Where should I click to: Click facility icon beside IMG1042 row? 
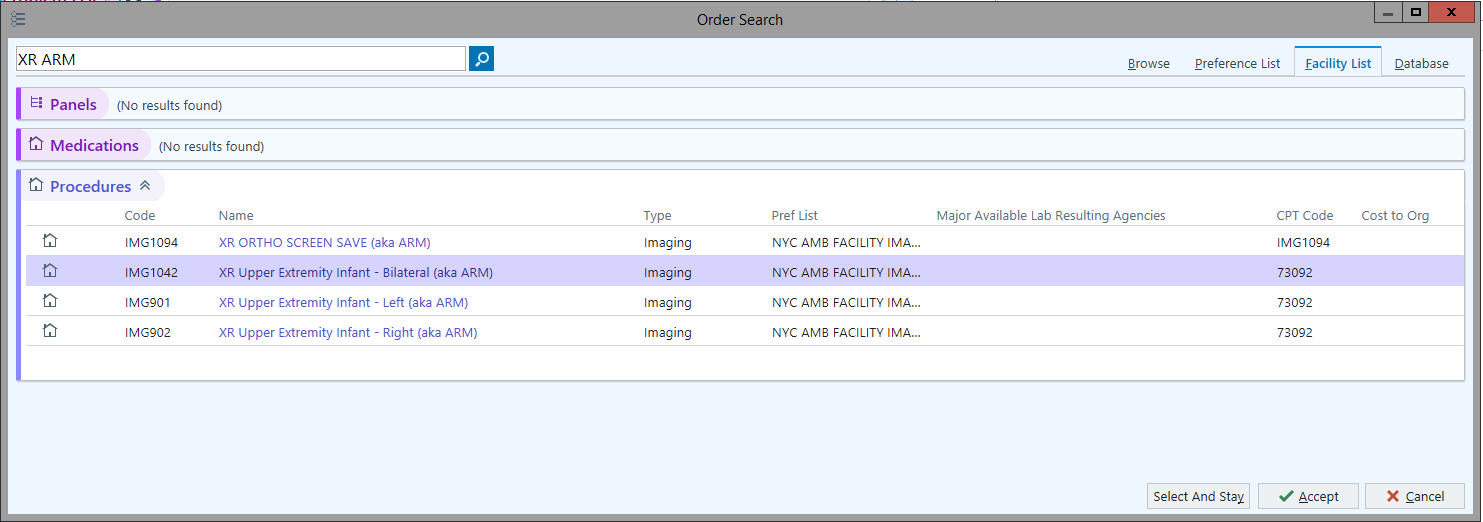(50, 271)
